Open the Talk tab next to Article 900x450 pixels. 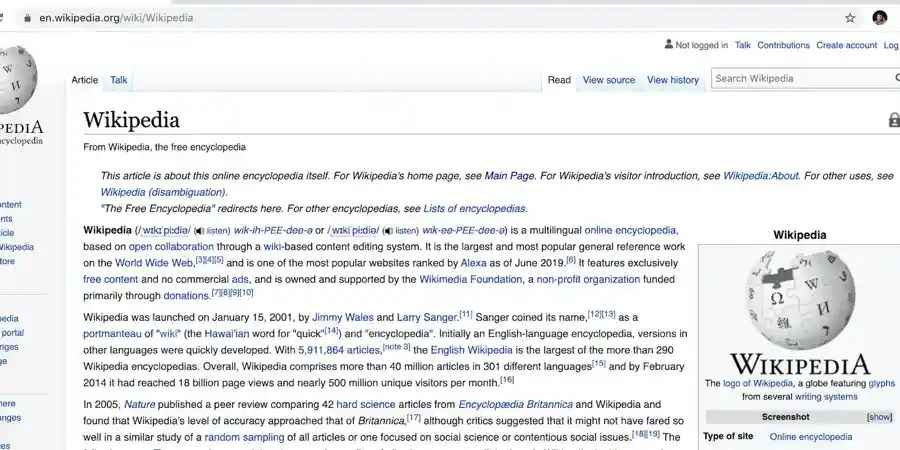click(x=119, y=80)
